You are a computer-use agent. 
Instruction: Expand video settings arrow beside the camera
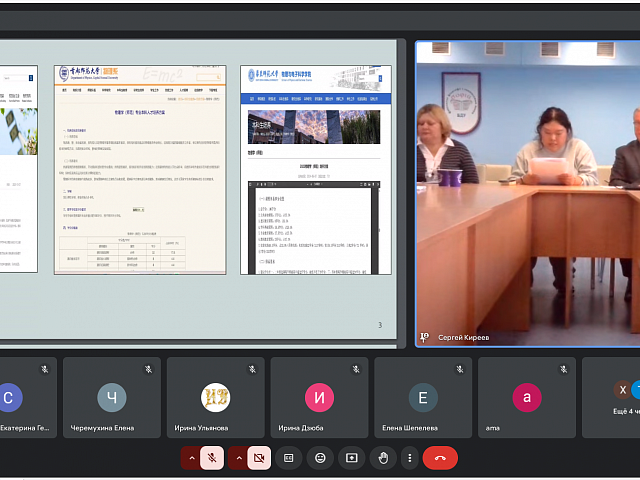237,457
